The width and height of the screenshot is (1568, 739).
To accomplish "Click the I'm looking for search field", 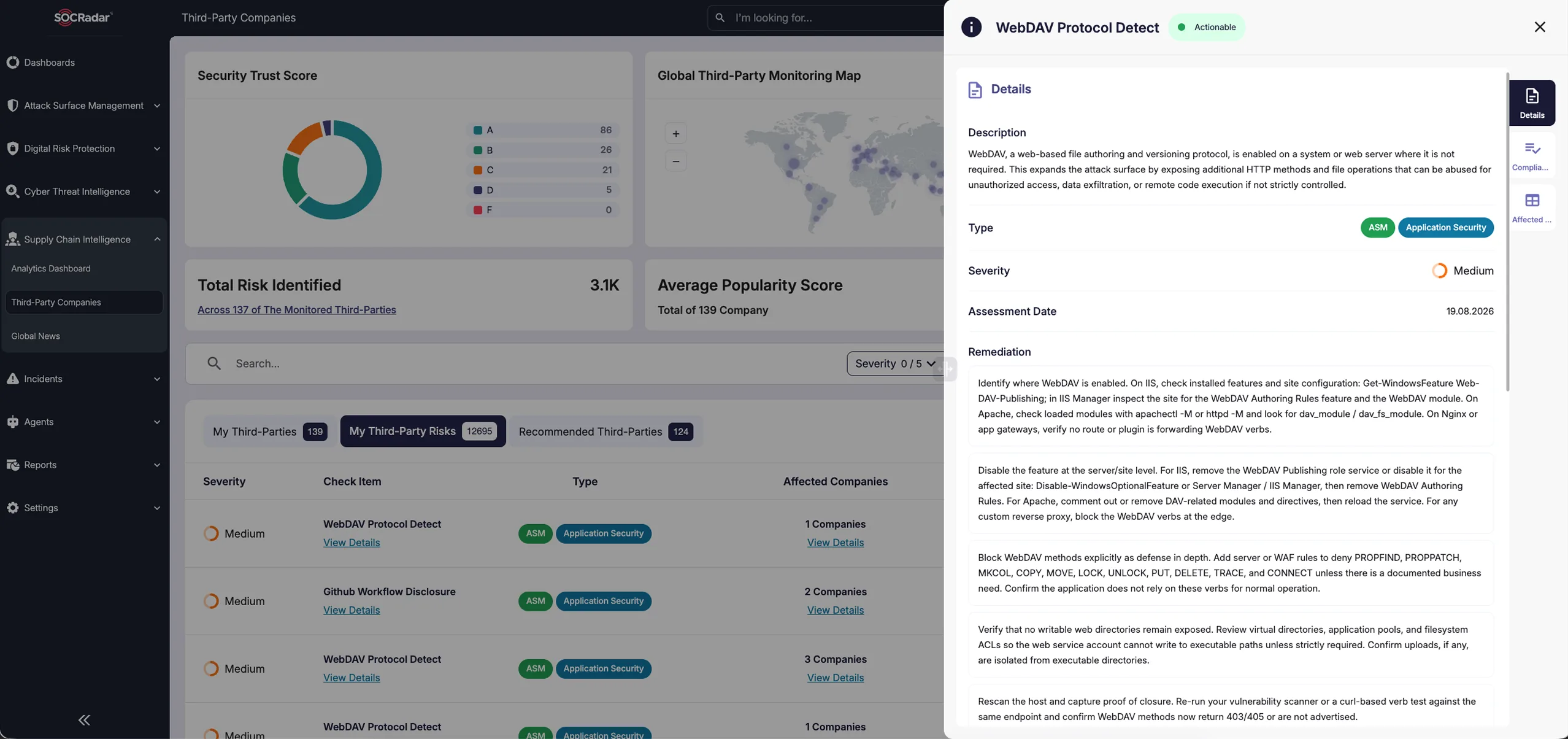I will (825, 18).
